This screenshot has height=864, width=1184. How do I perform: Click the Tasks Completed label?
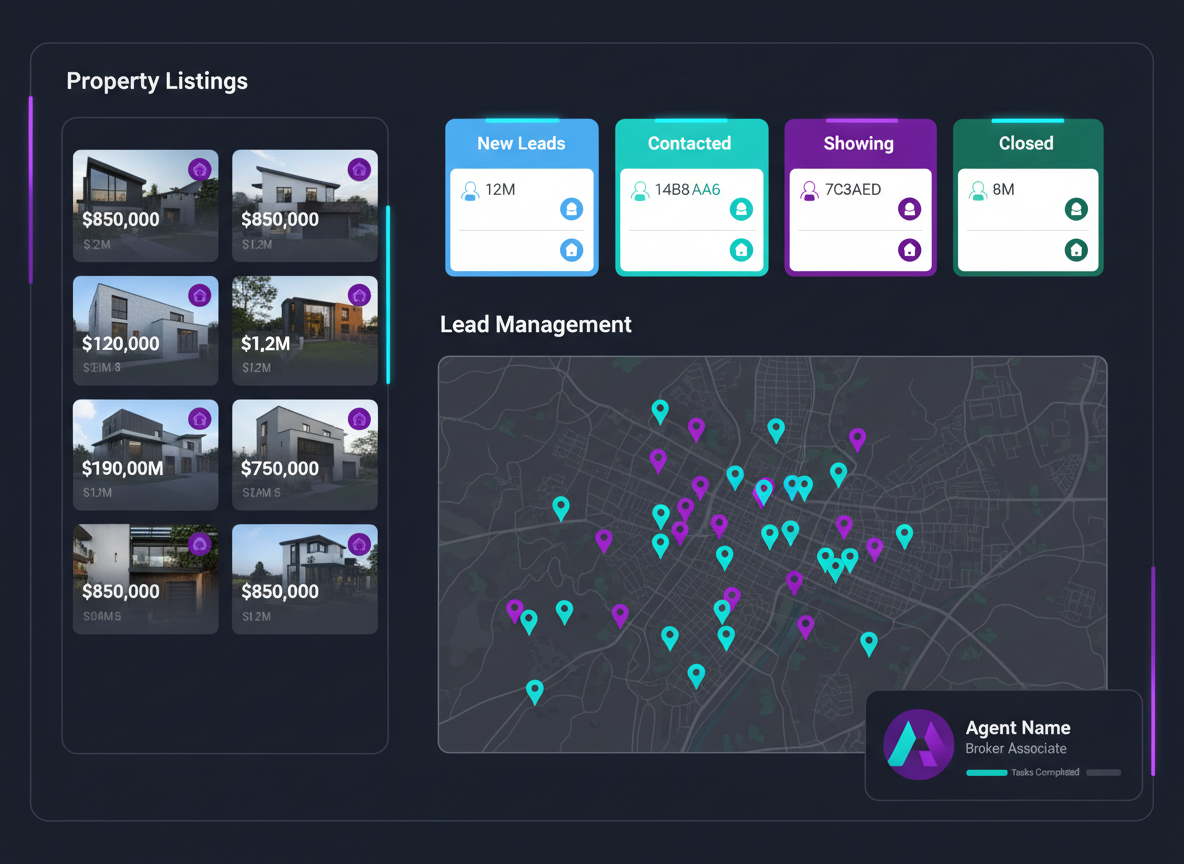(1045, 772)
